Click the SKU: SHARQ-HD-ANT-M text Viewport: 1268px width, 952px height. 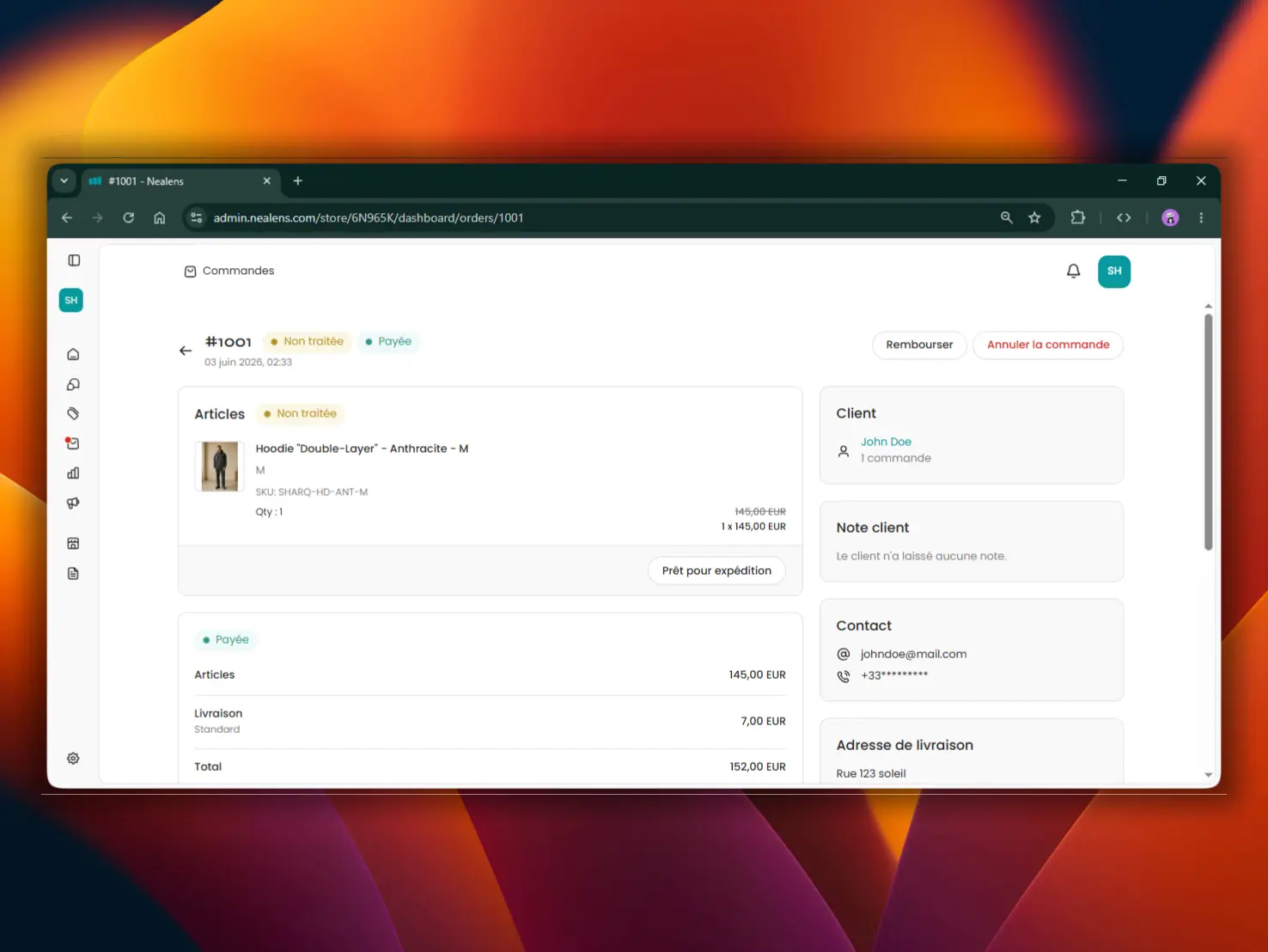[311, 492]
